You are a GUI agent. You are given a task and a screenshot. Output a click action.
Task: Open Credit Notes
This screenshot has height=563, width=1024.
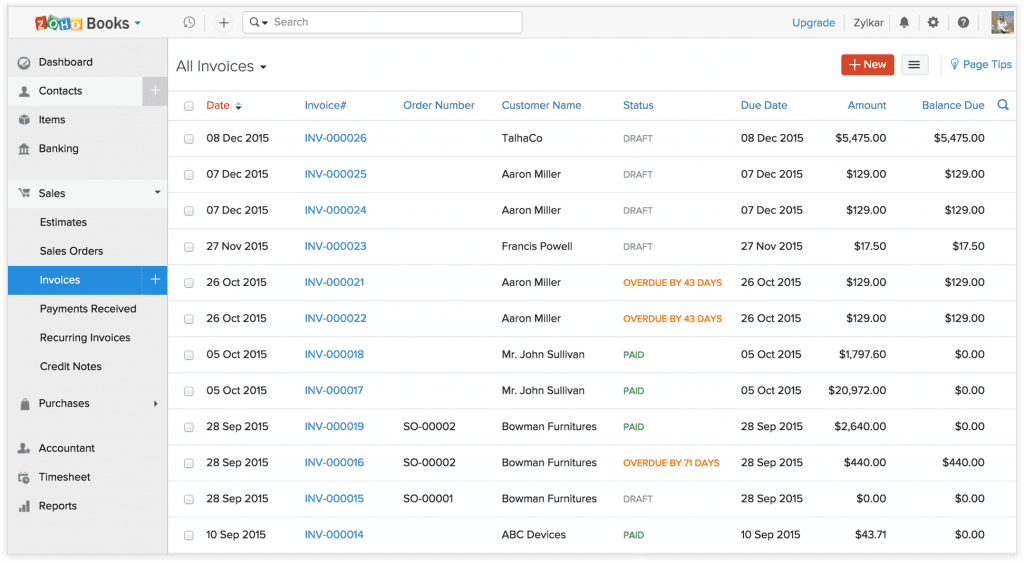[x=71, y=366]
